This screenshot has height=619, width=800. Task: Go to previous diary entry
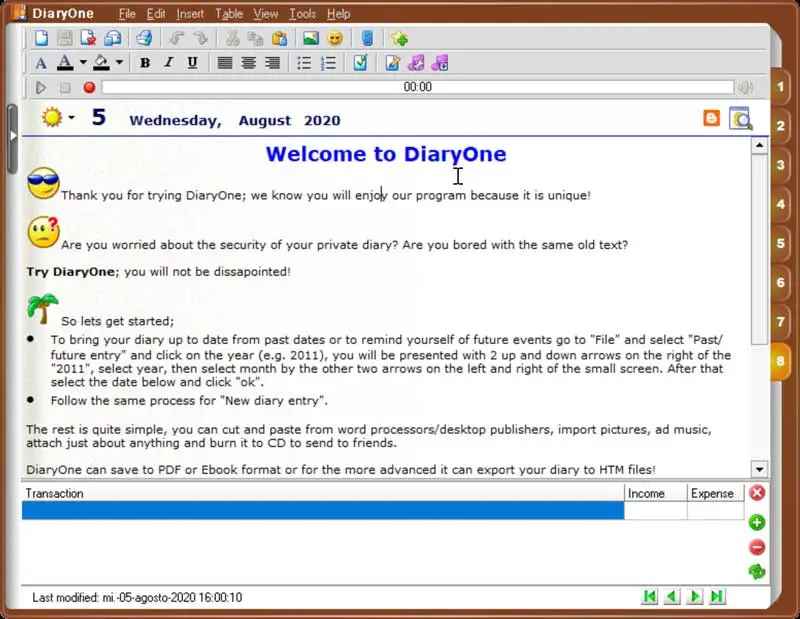click(x=672, y=596)
